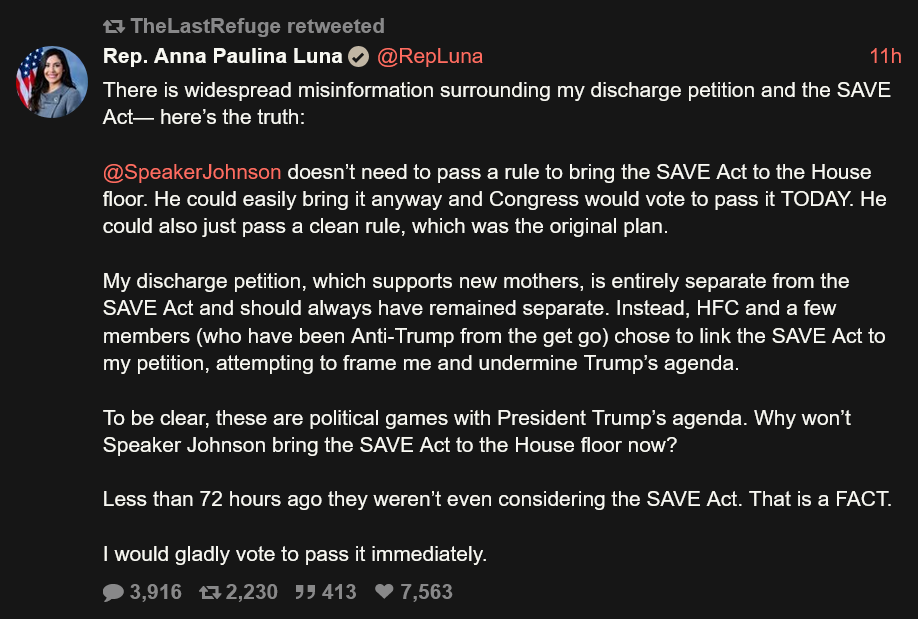Visit the @RepLuna handle link
This screenshot has height=619, width=918.
pos(430,56)
